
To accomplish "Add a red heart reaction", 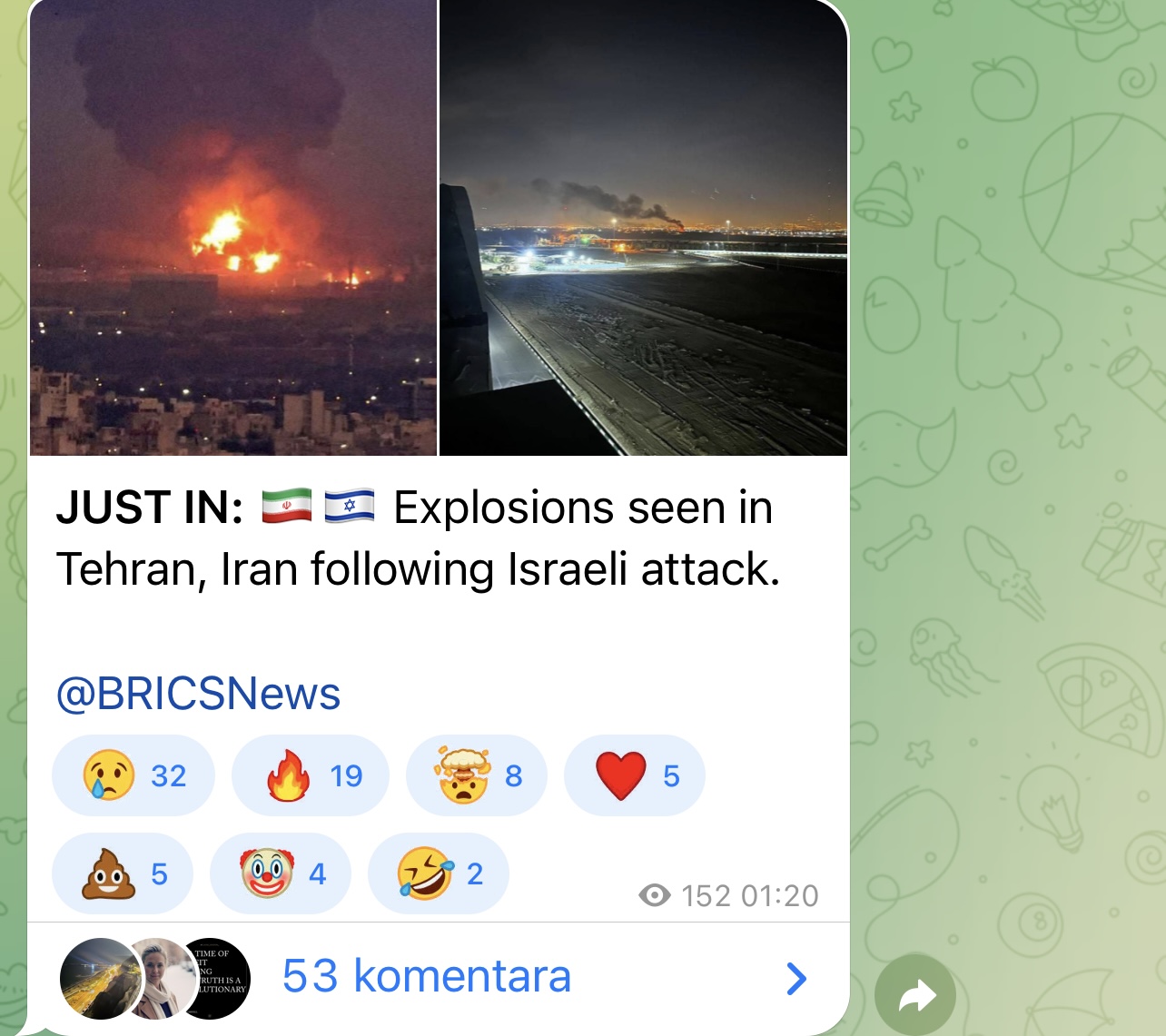I will [635, 775].
